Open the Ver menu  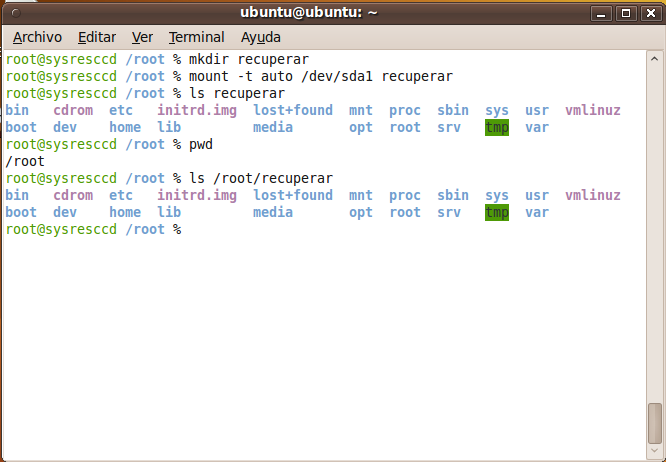pyautogui.click(x=142, y=37)
